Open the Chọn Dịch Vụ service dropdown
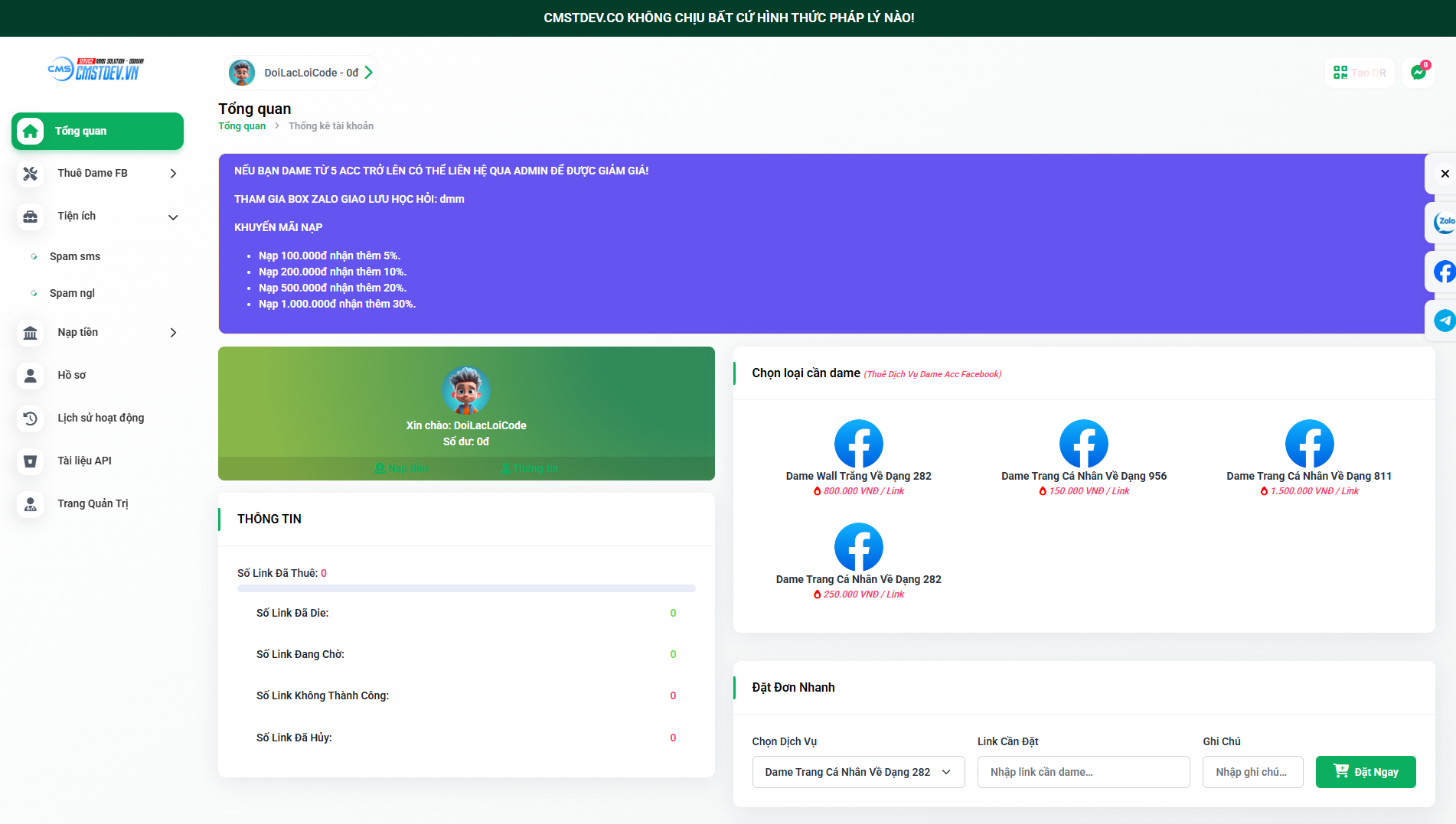 click(857, 772)
